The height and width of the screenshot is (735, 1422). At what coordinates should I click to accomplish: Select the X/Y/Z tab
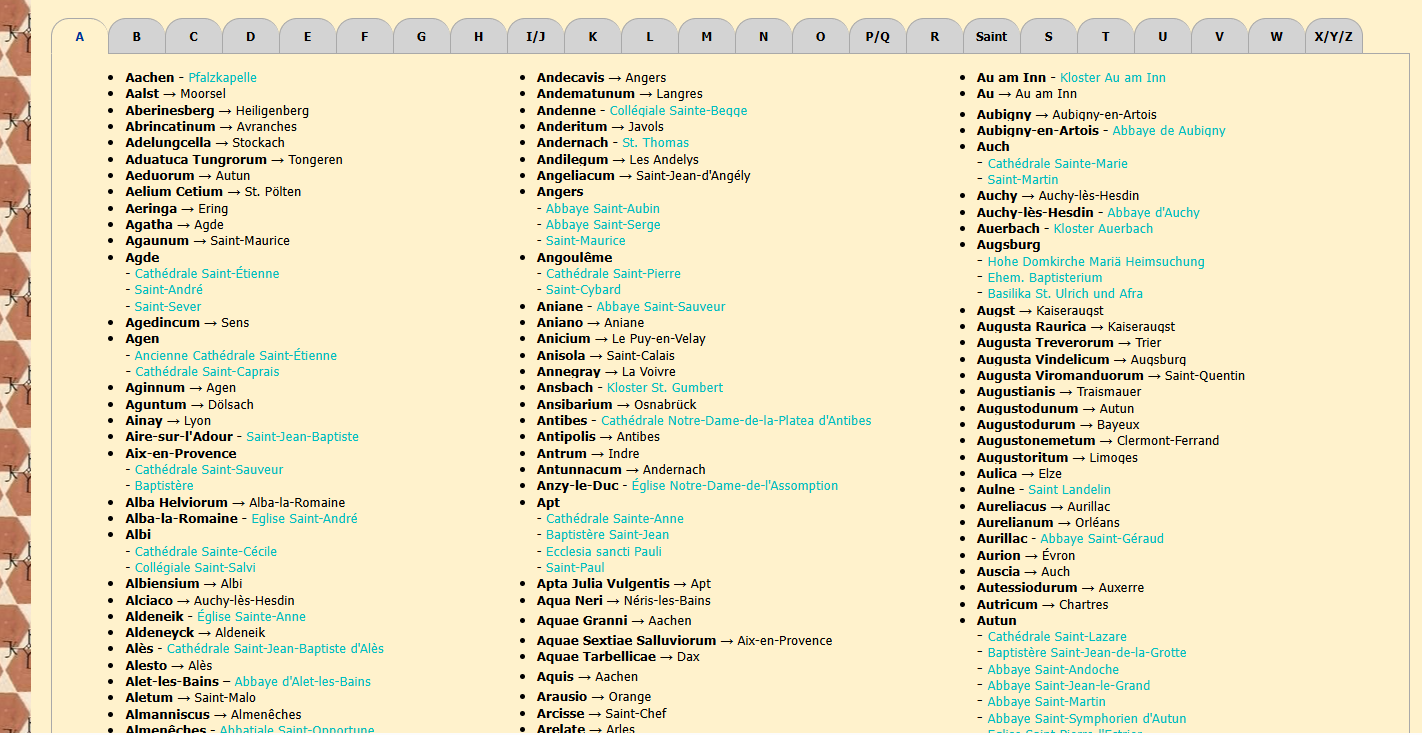pos(1334,36)
